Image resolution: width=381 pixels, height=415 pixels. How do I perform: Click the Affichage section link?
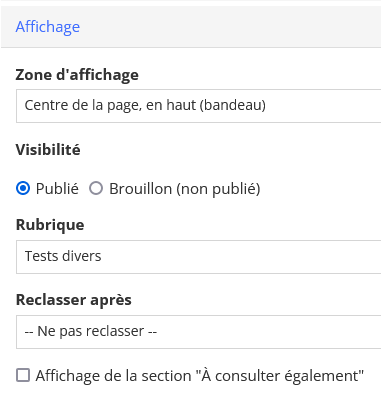point(48,27)
